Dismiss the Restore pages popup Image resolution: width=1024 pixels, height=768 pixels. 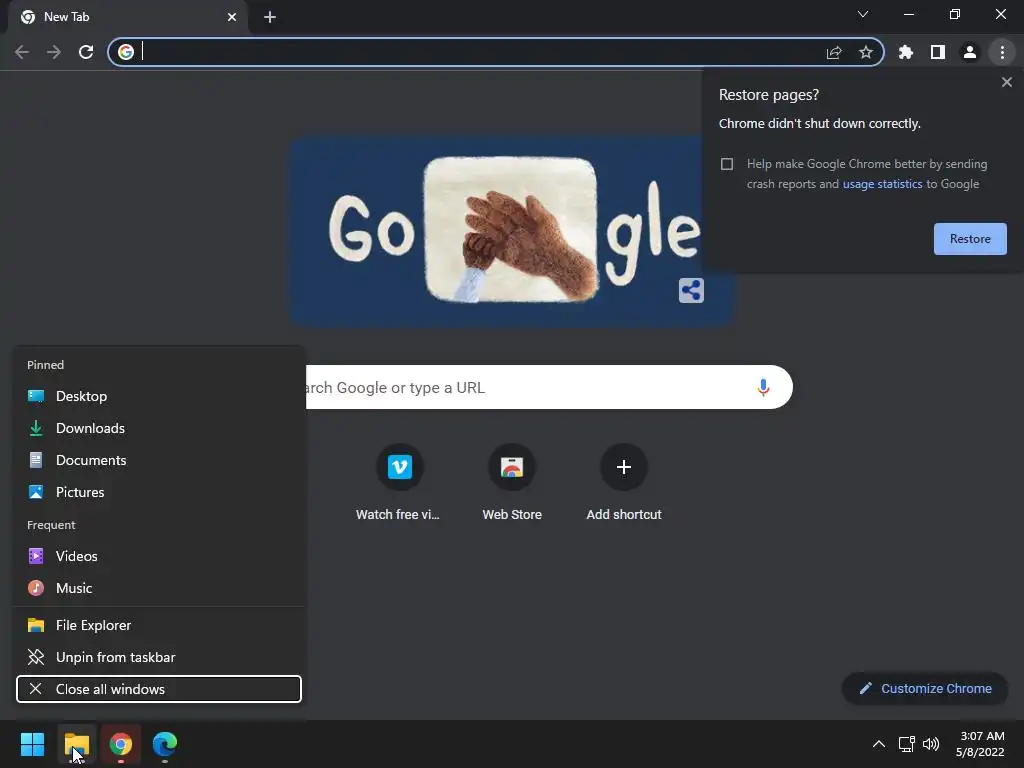tap(1007, 82)
